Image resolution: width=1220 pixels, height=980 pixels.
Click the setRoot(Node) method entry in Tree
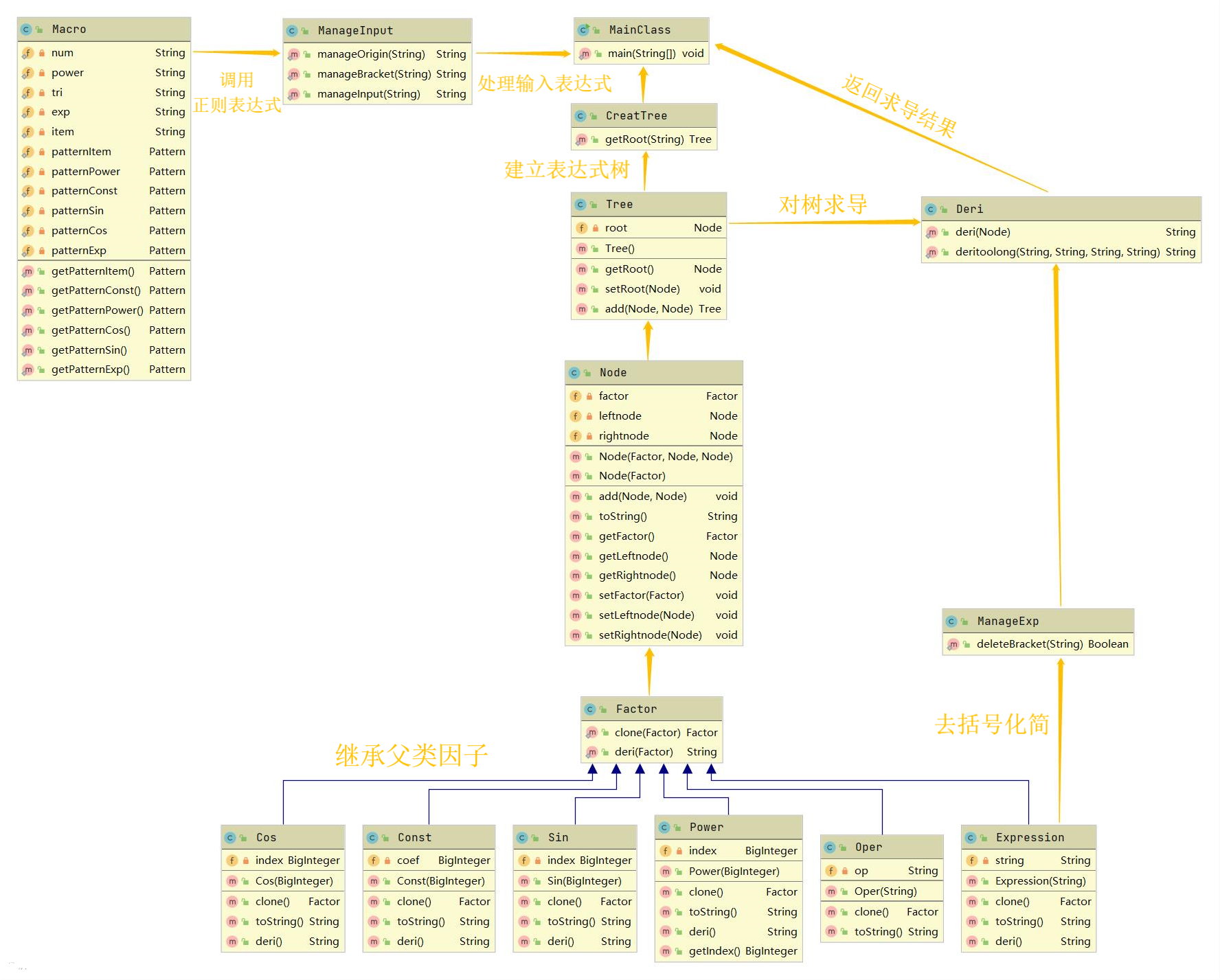pos(646,288)
